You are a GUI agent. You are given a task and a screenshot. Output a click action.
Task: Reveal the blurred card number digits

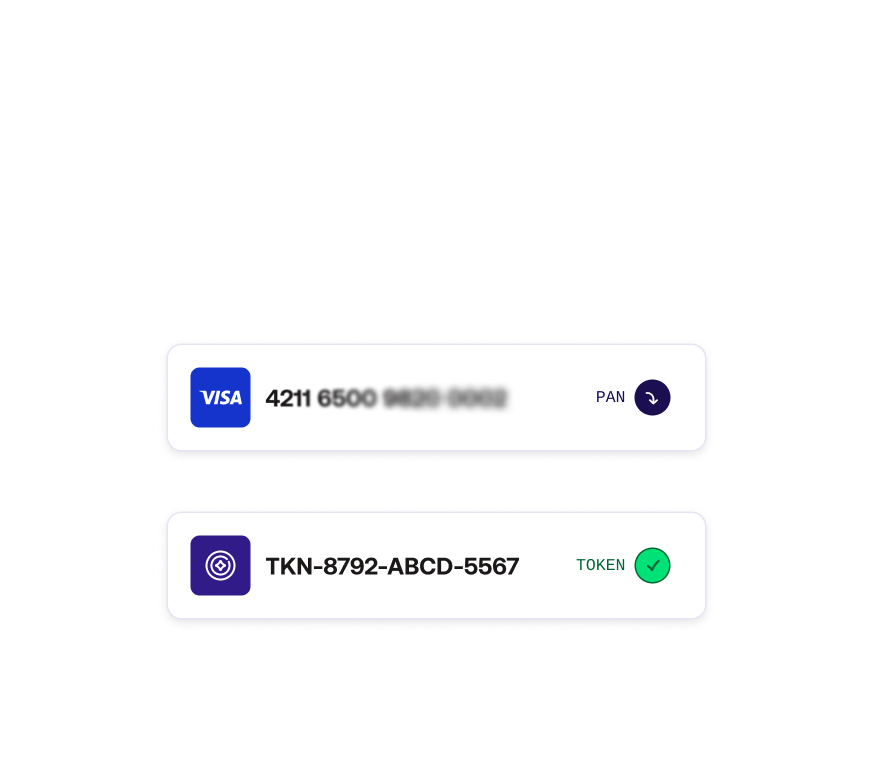click(x=444, y=398)
